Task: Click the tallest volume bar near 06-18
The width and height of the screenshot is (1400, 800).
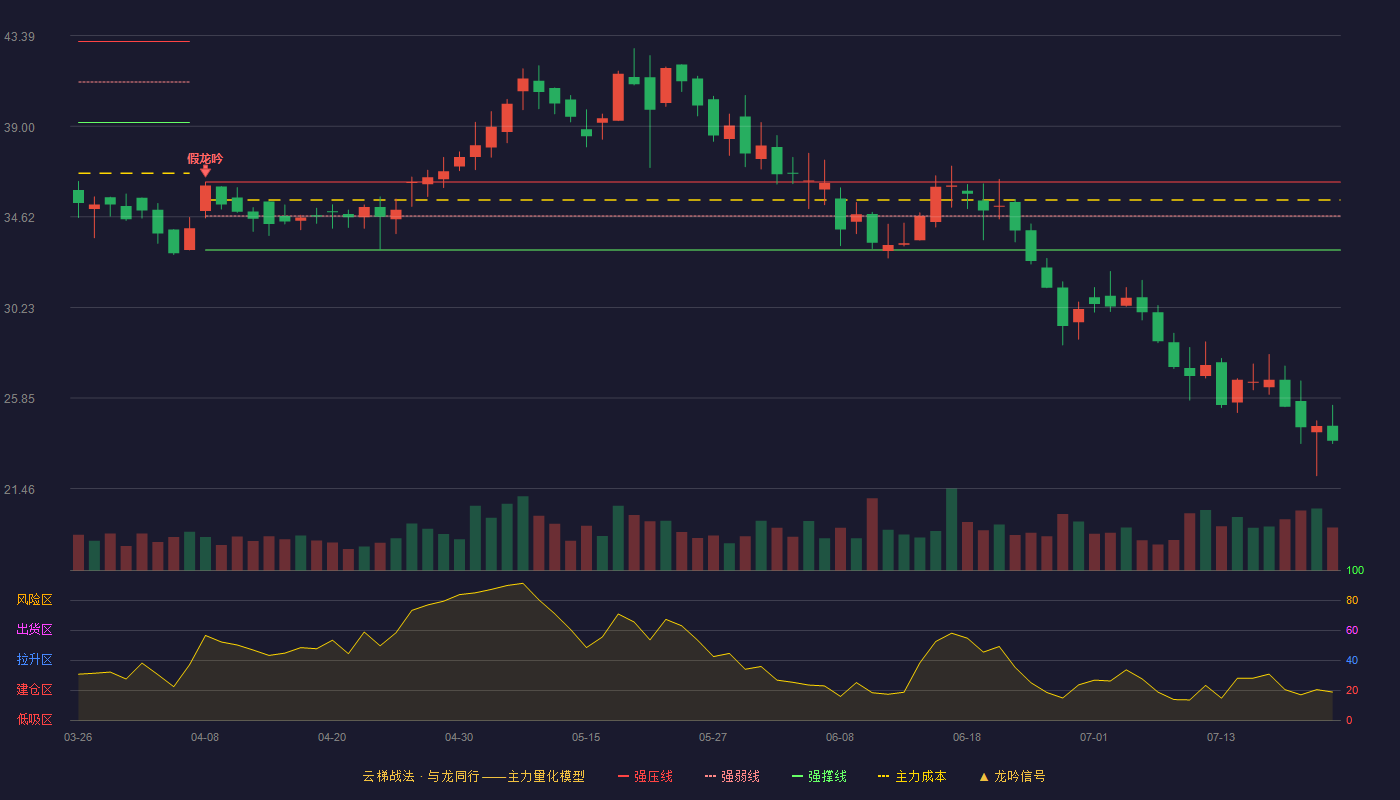Action: [951, 529]
